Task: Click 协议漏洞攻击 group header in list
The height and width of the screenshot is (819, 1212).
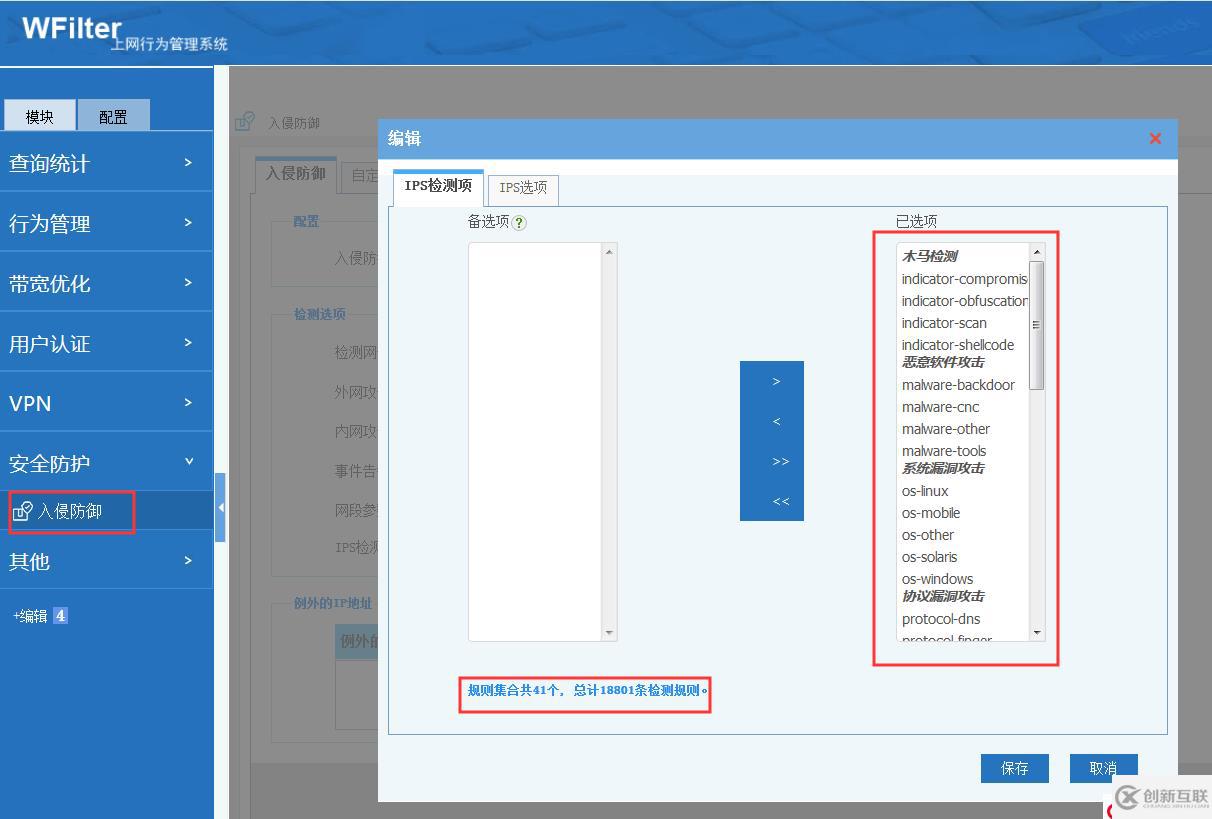Action: (x=943, y=596)
